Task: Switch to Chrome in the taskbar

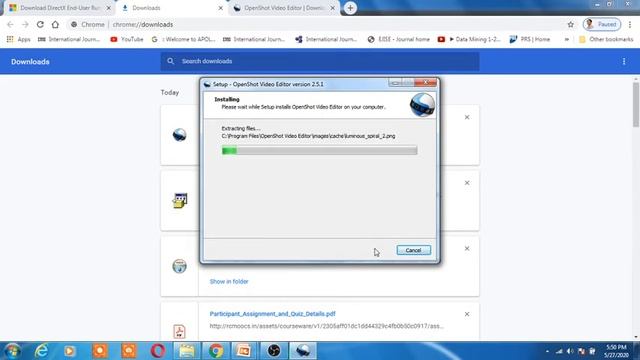Action: point(216,351)
